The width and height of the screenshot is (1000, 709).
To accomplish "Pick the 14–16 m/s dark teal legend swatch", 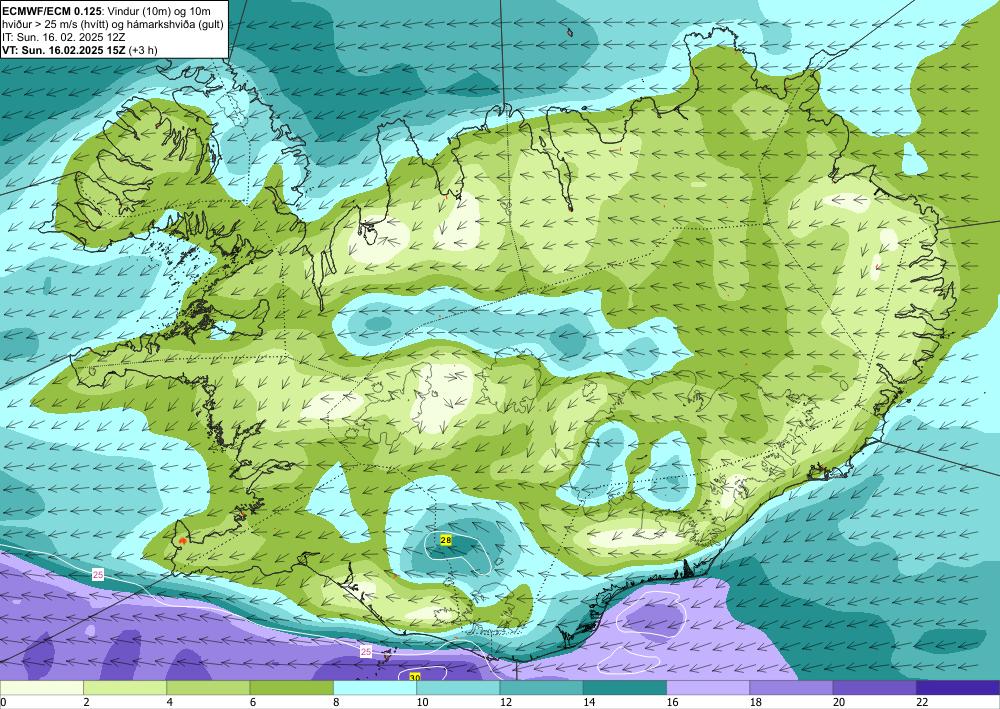I will pyautogui.click(x=625, y=688).
